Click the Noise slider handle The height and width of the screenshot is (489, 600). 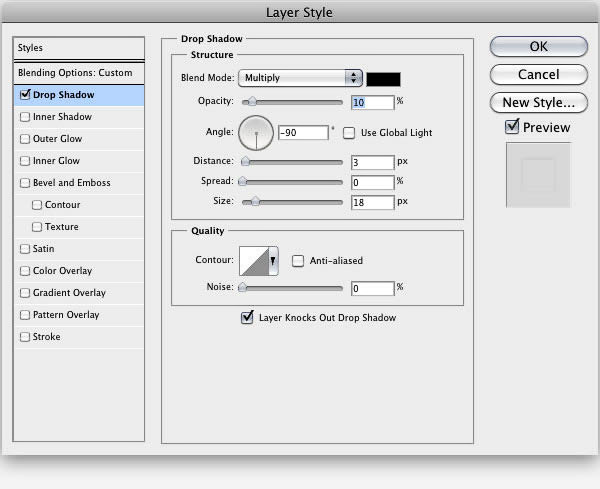242,287
